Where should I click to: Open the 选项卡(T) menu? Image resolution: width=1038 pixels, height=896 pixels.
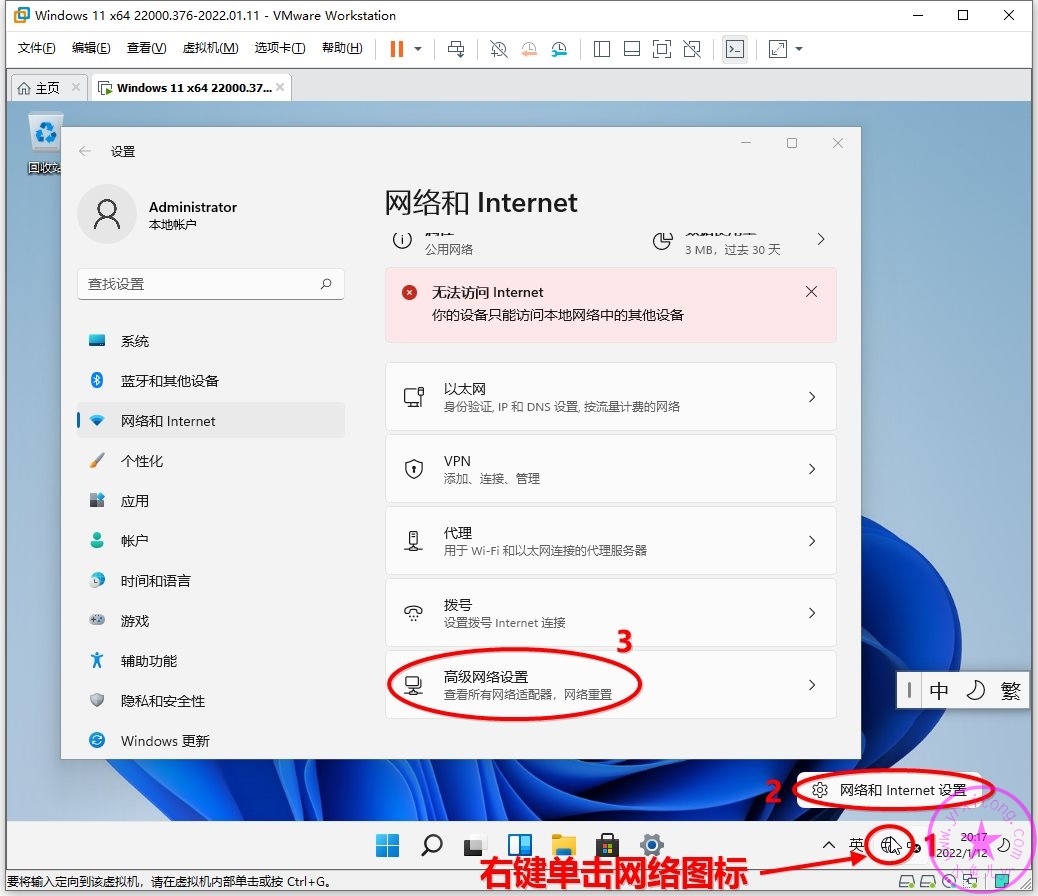click(280, 48)
